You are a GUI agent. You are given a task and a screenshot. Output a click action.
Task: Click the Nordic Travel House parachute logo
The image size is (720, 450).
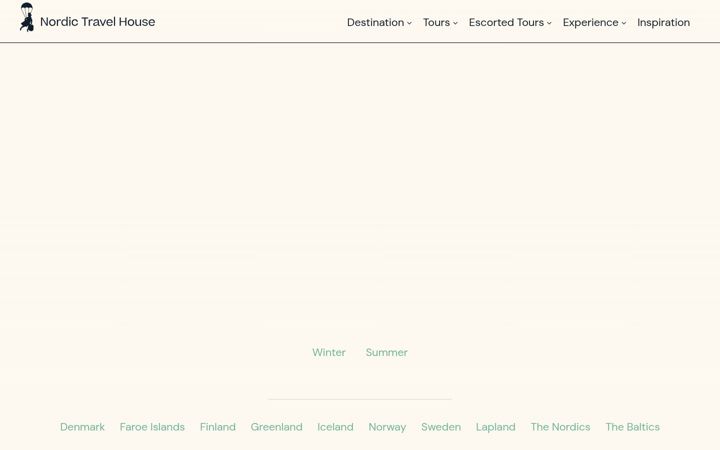coord(27,17)
